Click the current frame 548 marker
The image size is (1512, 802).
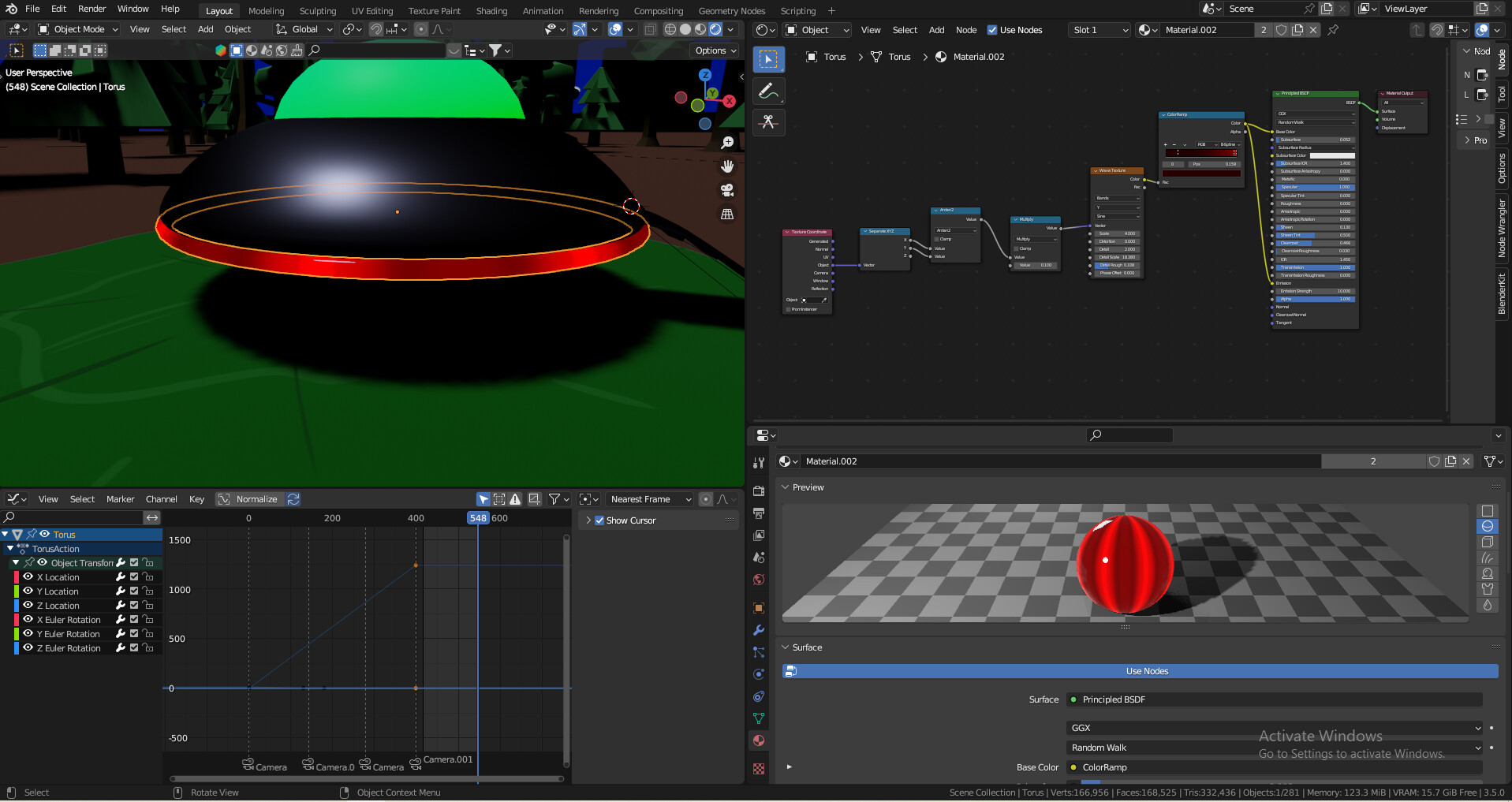478,518
